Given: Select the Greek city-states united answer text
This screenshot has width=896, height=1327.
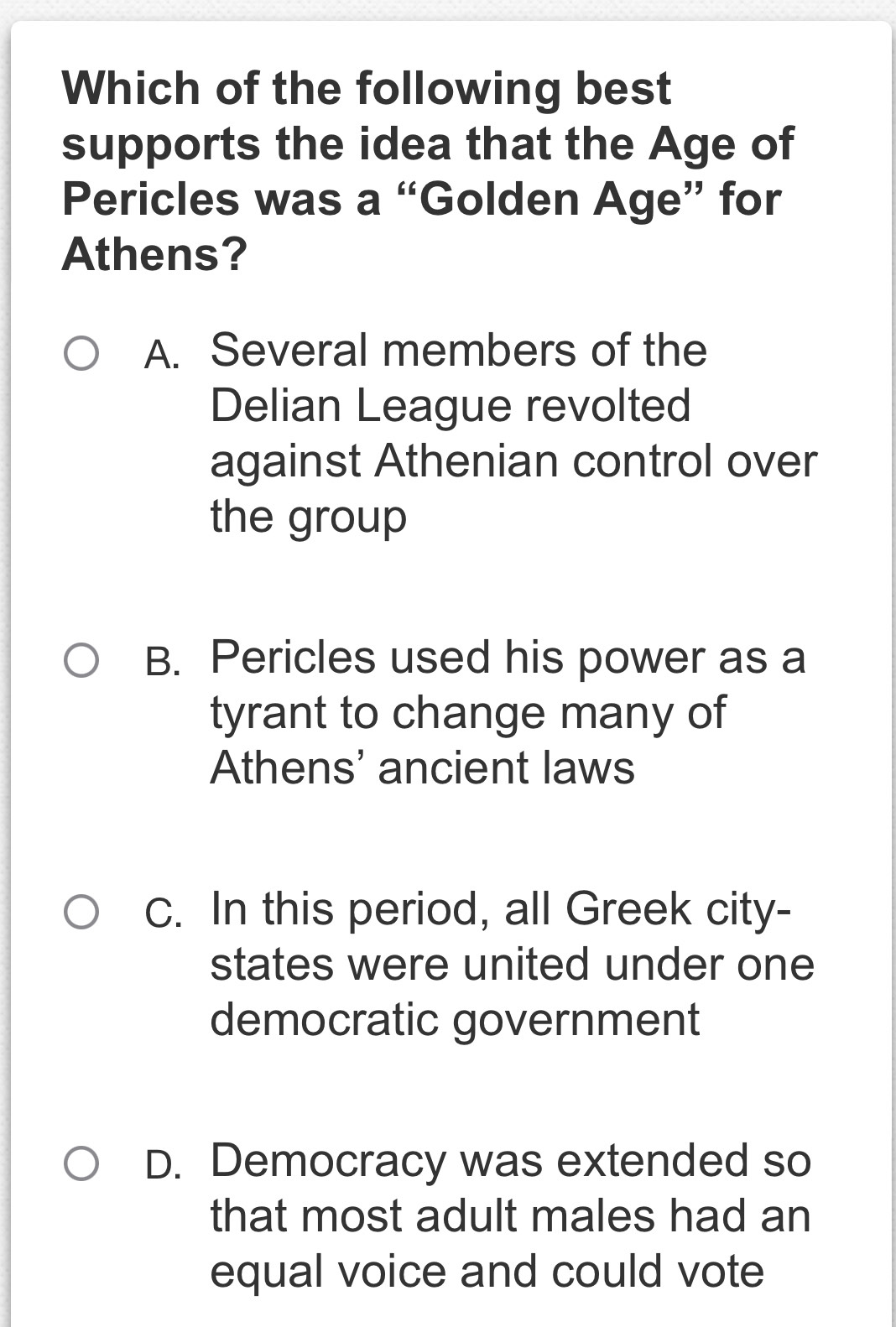Looking at the screenshot, I should (x=512, y=964).
